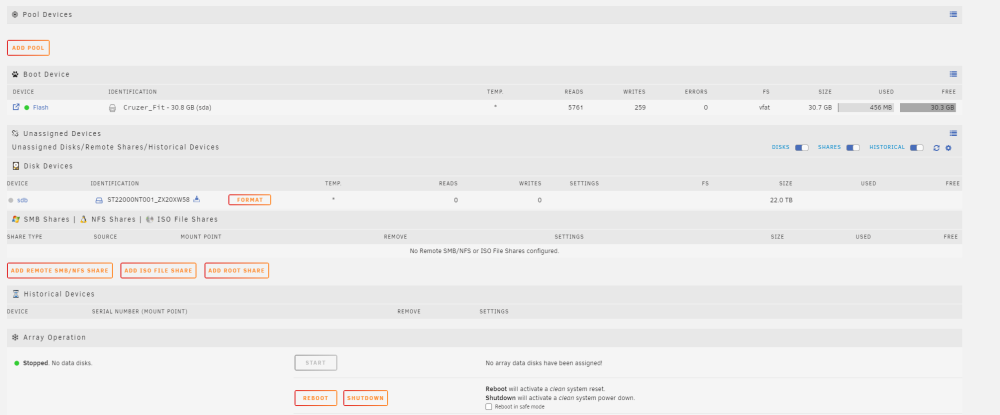Click the Pool Devices section title

click(x=47, y=14)
